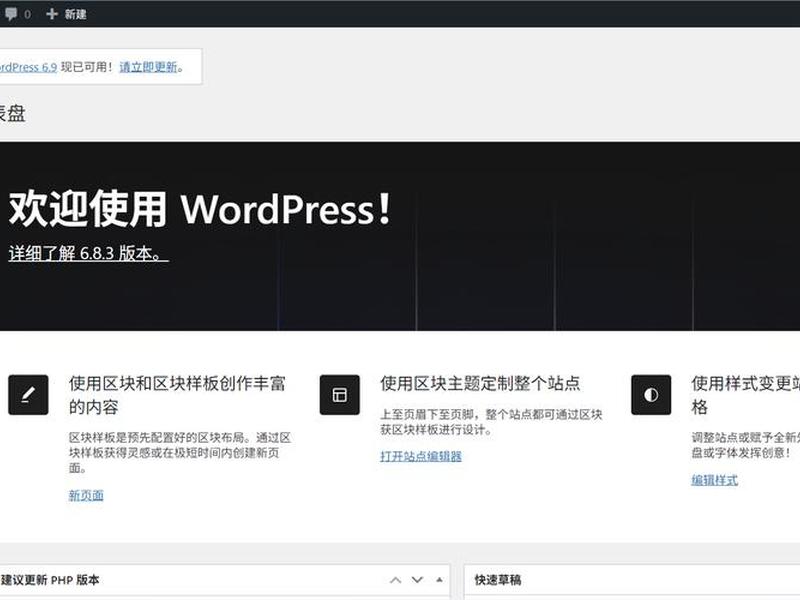Viewport: 800px width, 600px height.
Task: Open the comments bubble icon in admin bar
Action: click(x=10, y=14)
